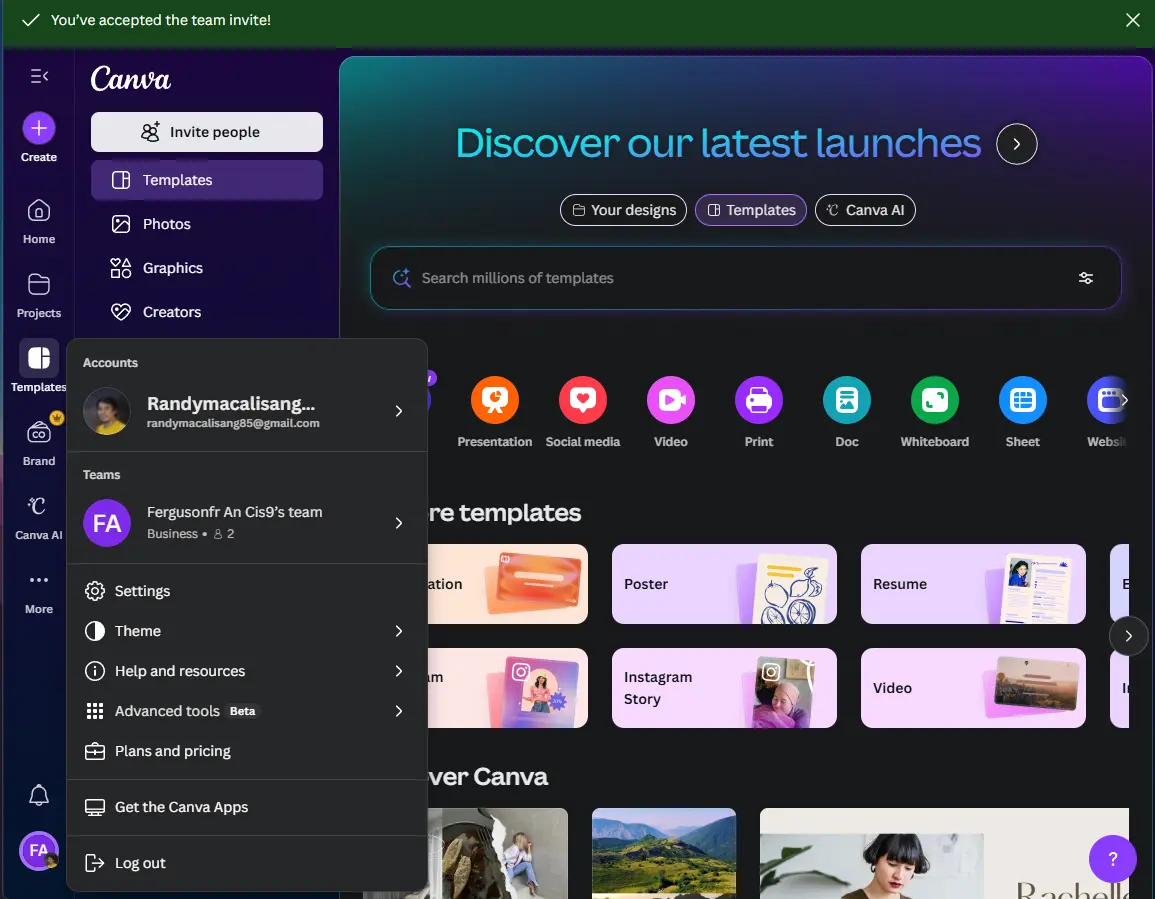Switch to the Randymacalisang account
Viewport: 1155px width, 899px height.
246,411
